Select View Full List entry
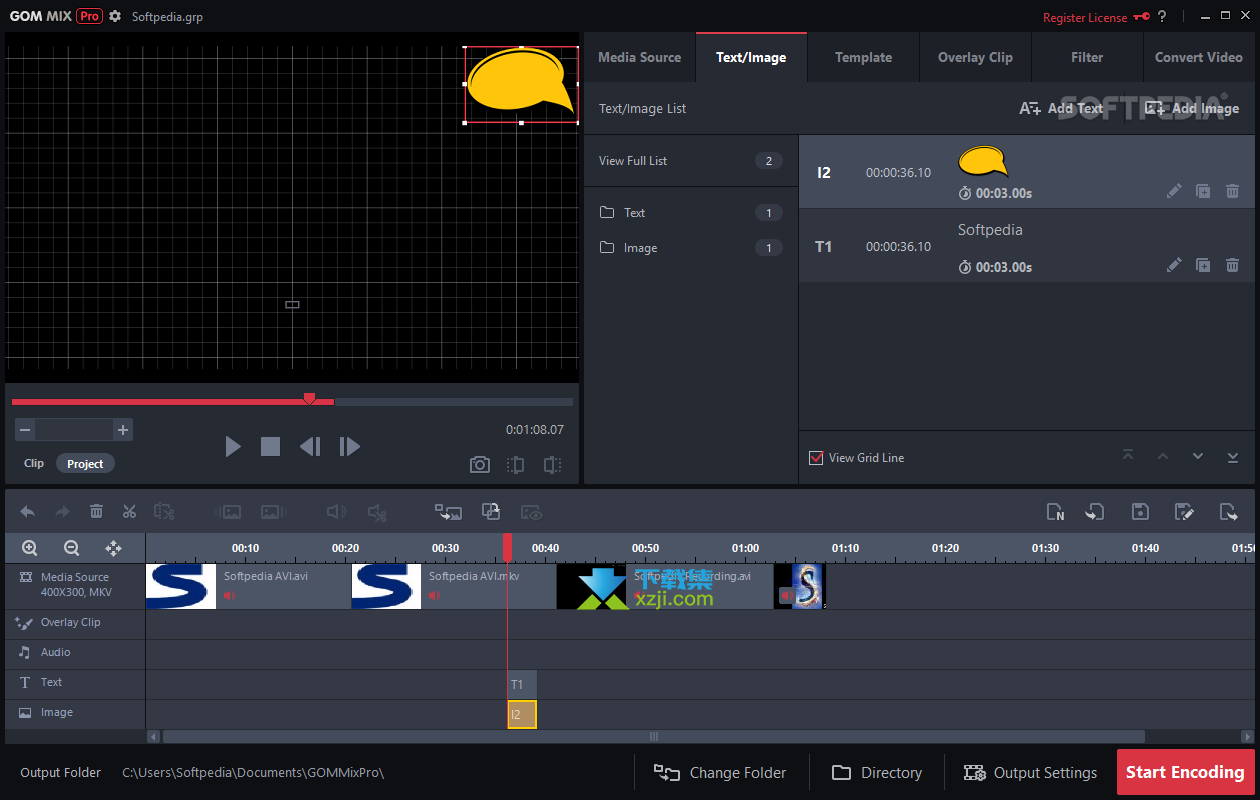1260x800 pixels. (690, 161)
